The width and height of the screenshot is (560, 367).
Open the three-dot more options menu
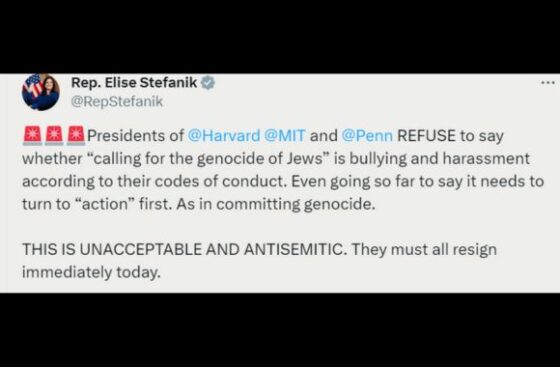(548, 83)
